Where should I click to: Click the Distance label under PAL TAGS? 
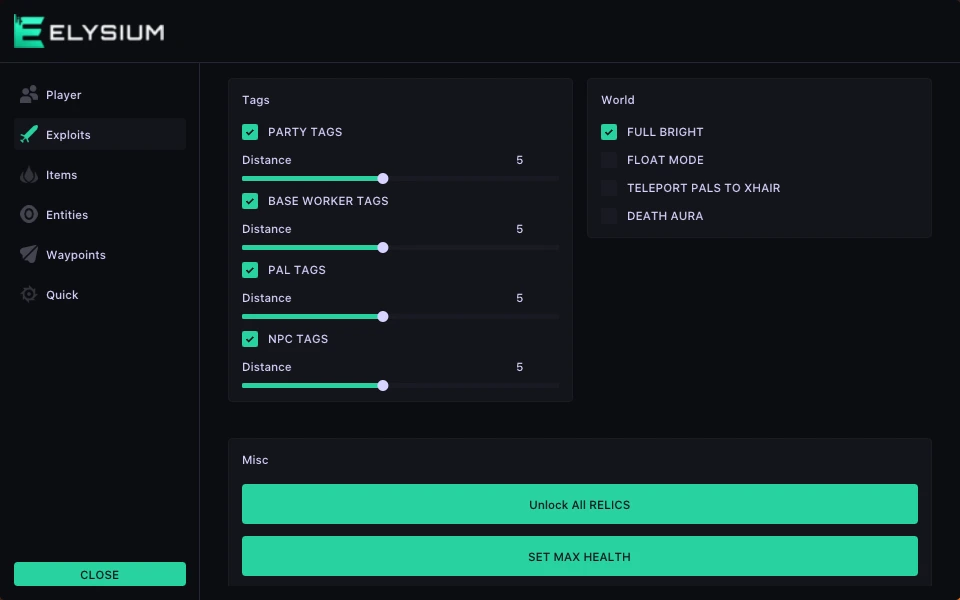(x=266, y=298)
